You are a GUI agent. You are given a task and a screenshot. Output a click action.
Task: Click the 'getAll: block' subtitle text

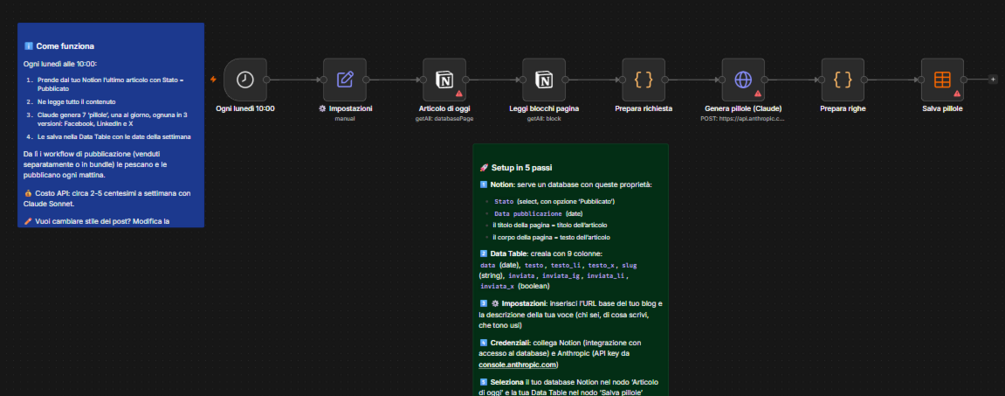click(x=544, y=119)
